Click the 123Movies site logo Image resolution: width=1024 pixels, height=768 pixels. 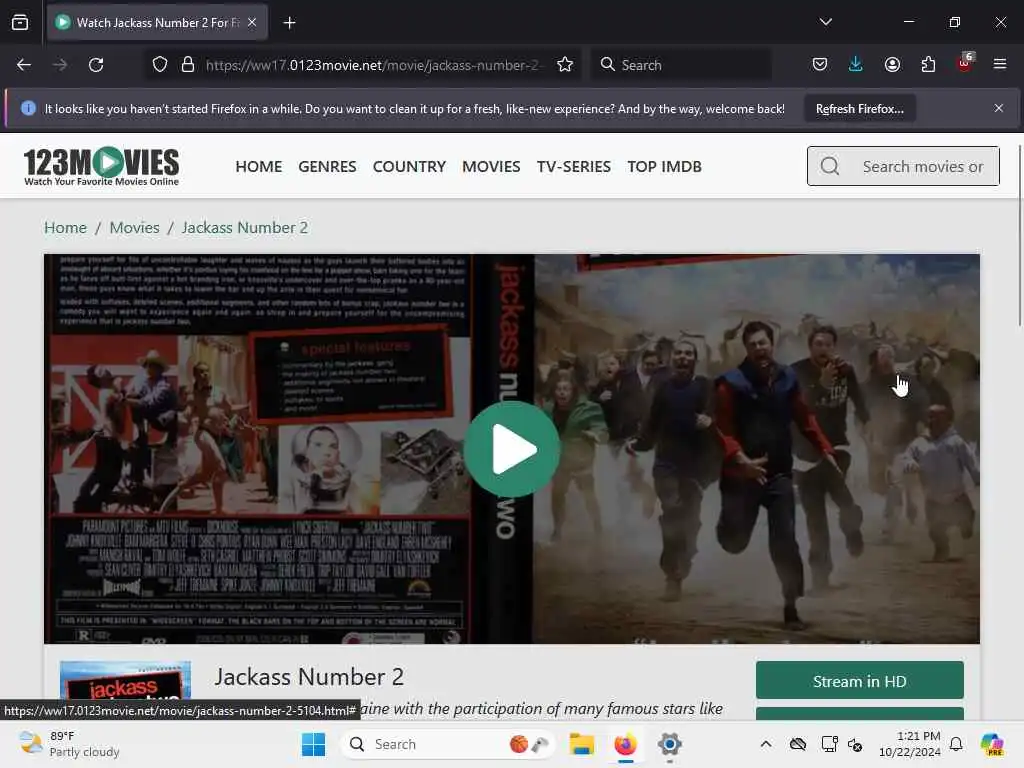click(x=101, y=166)
